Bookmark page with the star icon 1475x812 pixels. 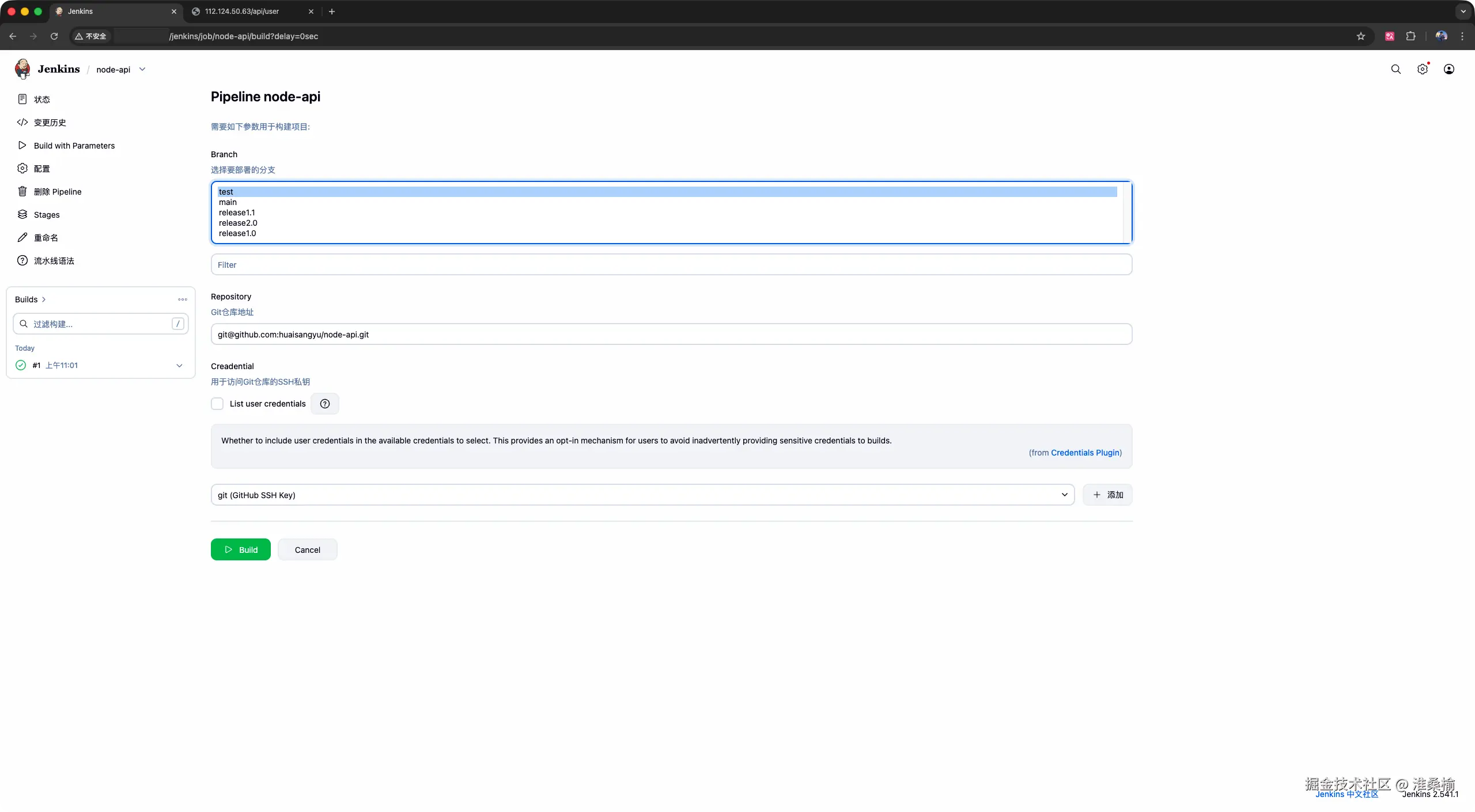coord(1361,36)
